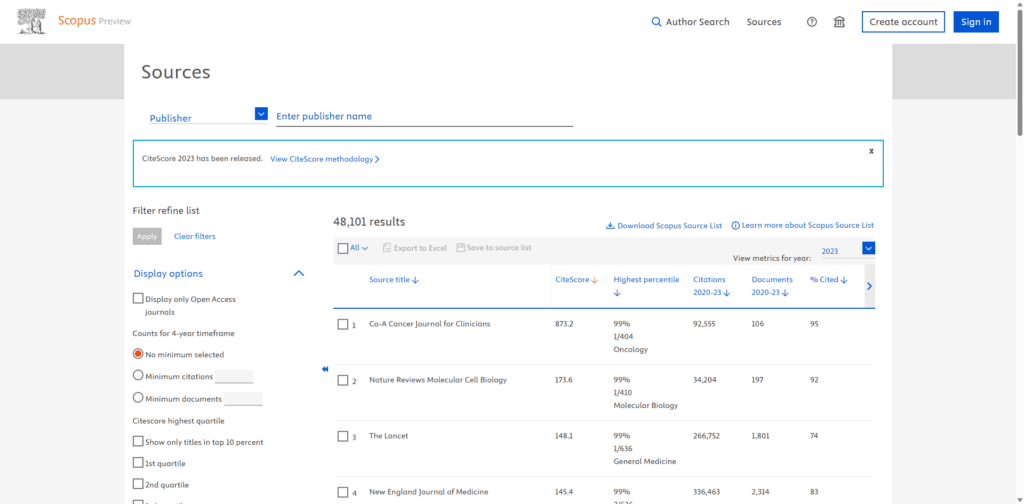Viewport: 1024px width, 504px height.
Task: Open New England Journal of Medicine
Action: click(428, 492)
